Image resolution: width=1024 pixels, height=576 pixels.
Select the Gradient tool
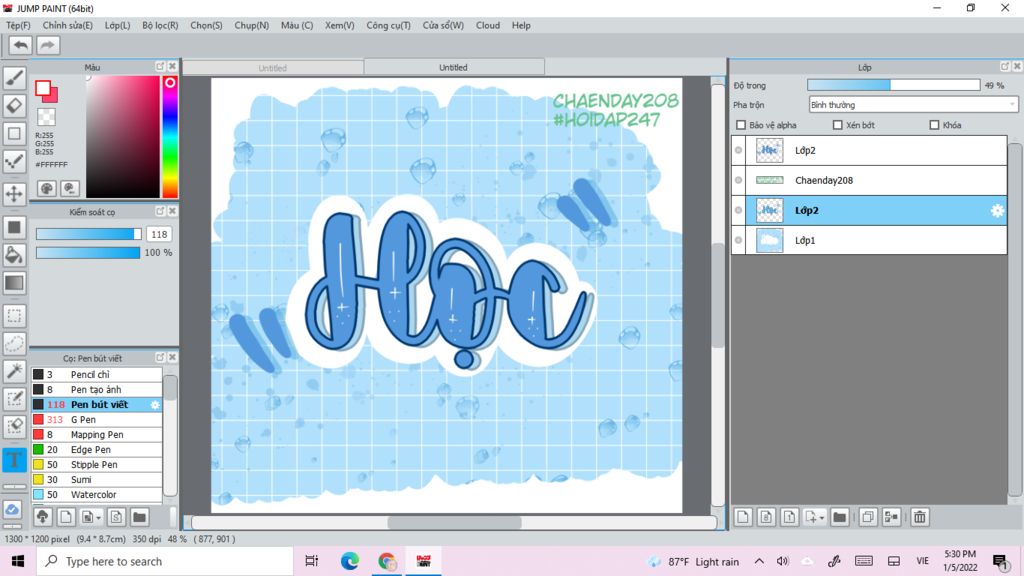coord(14,283)
